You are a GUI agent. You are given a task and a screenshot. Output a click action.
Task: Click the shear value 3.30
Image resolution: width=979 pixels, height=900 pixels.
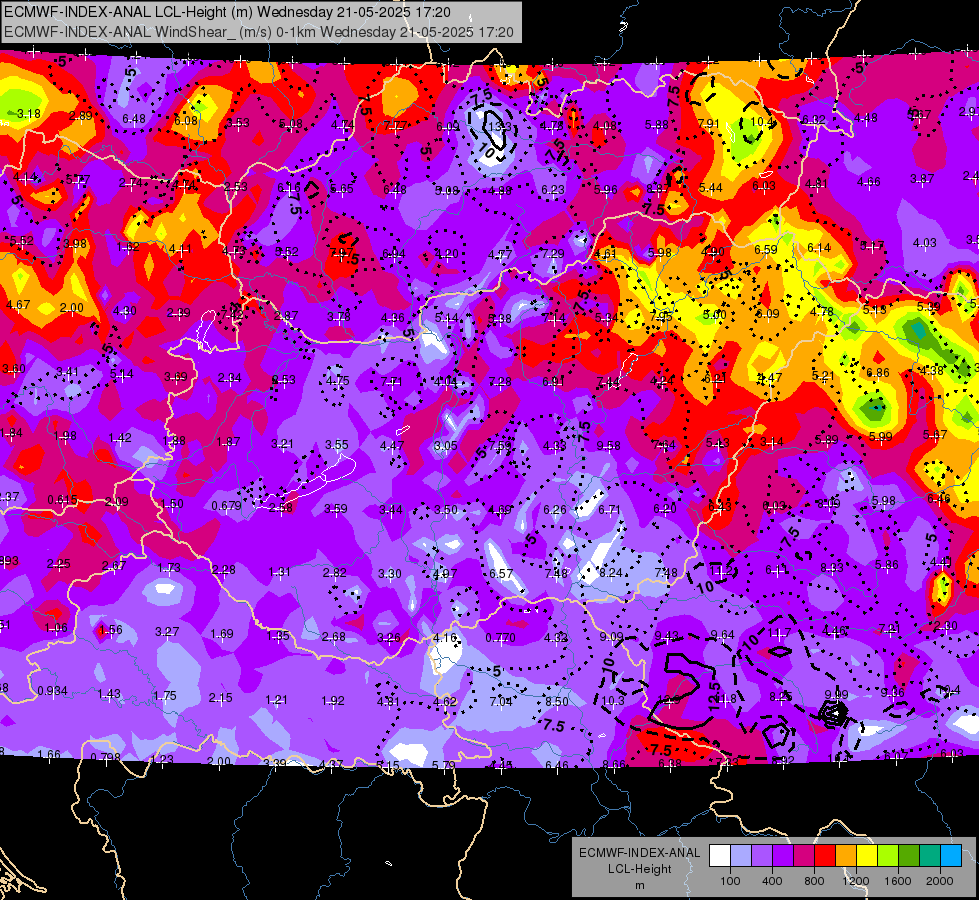390,573
